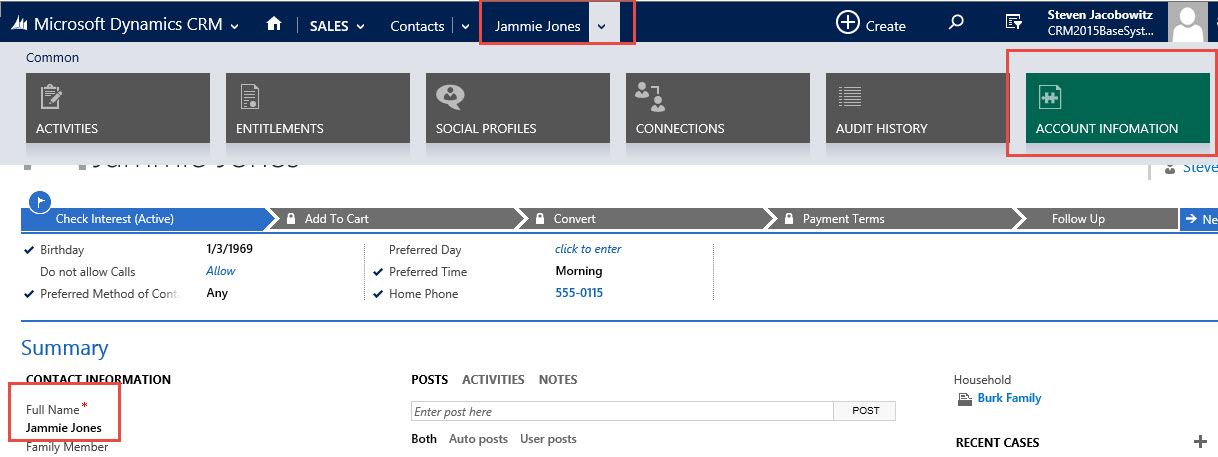Click the POST button

pyautogui.click(x=865, y=411)
